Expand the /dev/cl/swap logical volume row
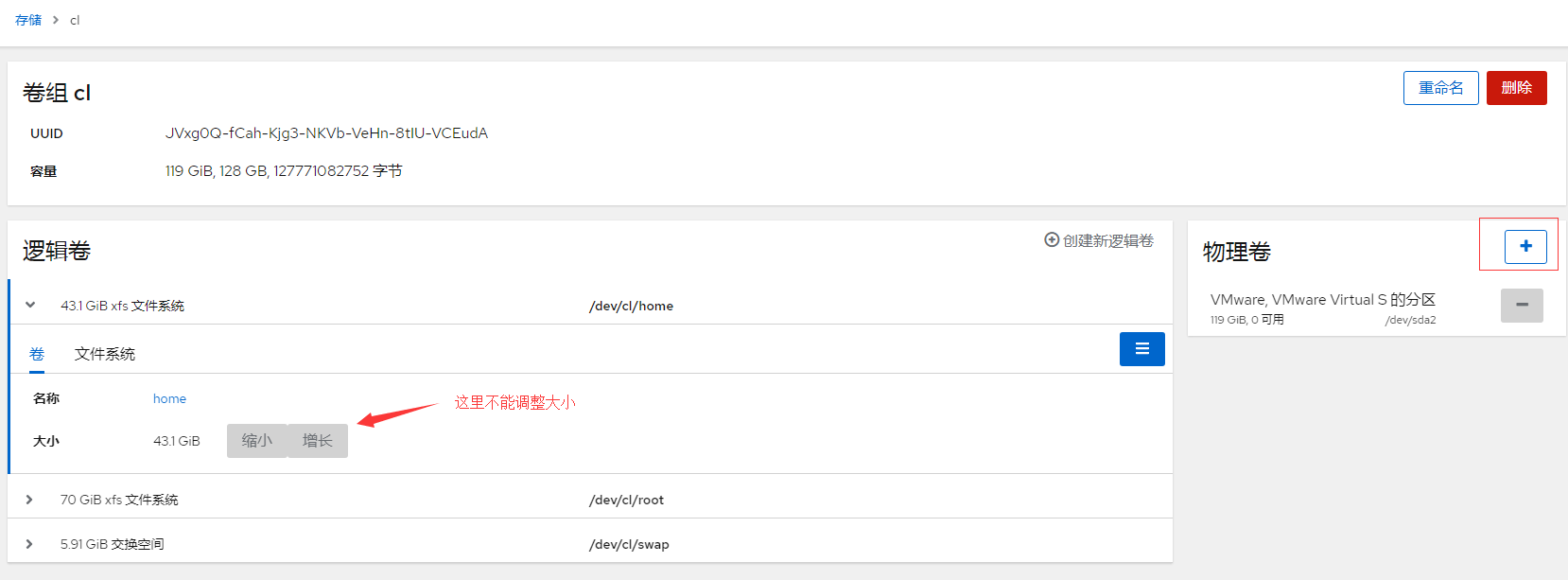 pos(29,544)
